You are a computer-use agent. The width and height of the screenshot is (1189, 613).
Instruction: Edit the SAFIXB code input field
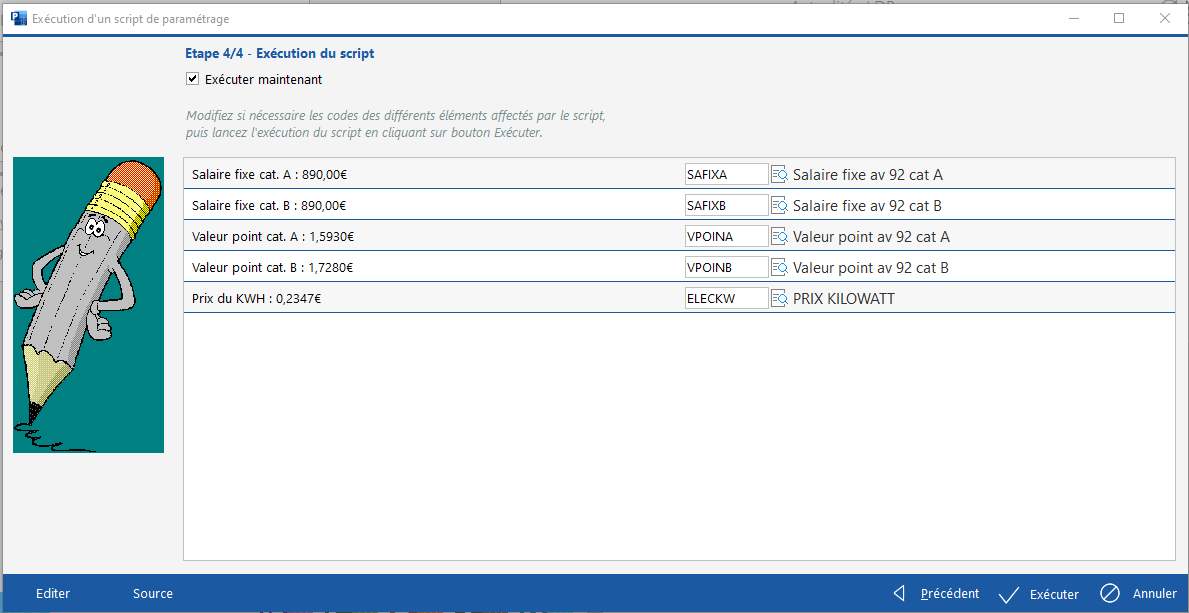[726, 206]
